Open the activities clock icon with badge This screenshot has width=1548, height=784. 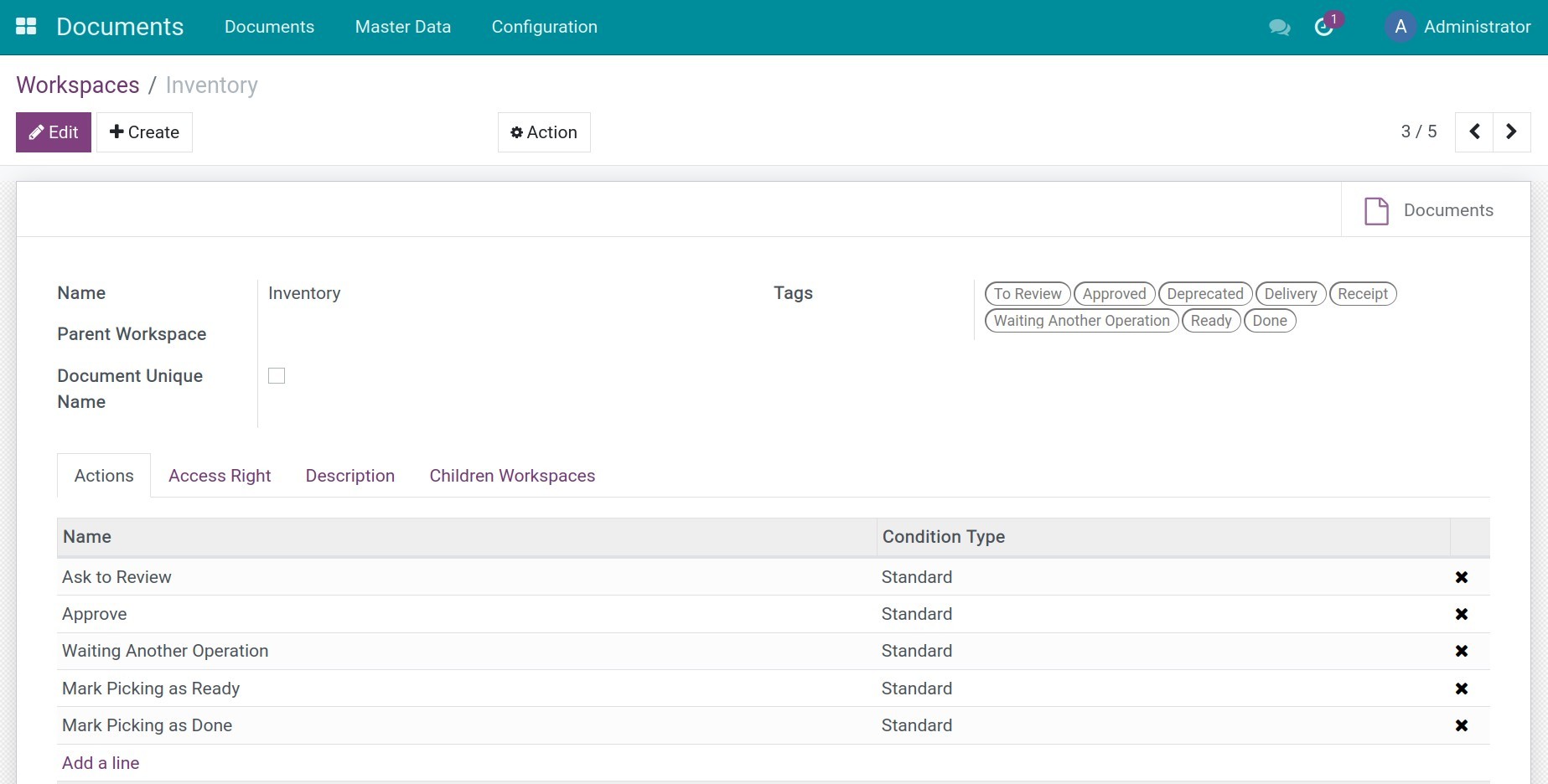[x=1323, y=28]
